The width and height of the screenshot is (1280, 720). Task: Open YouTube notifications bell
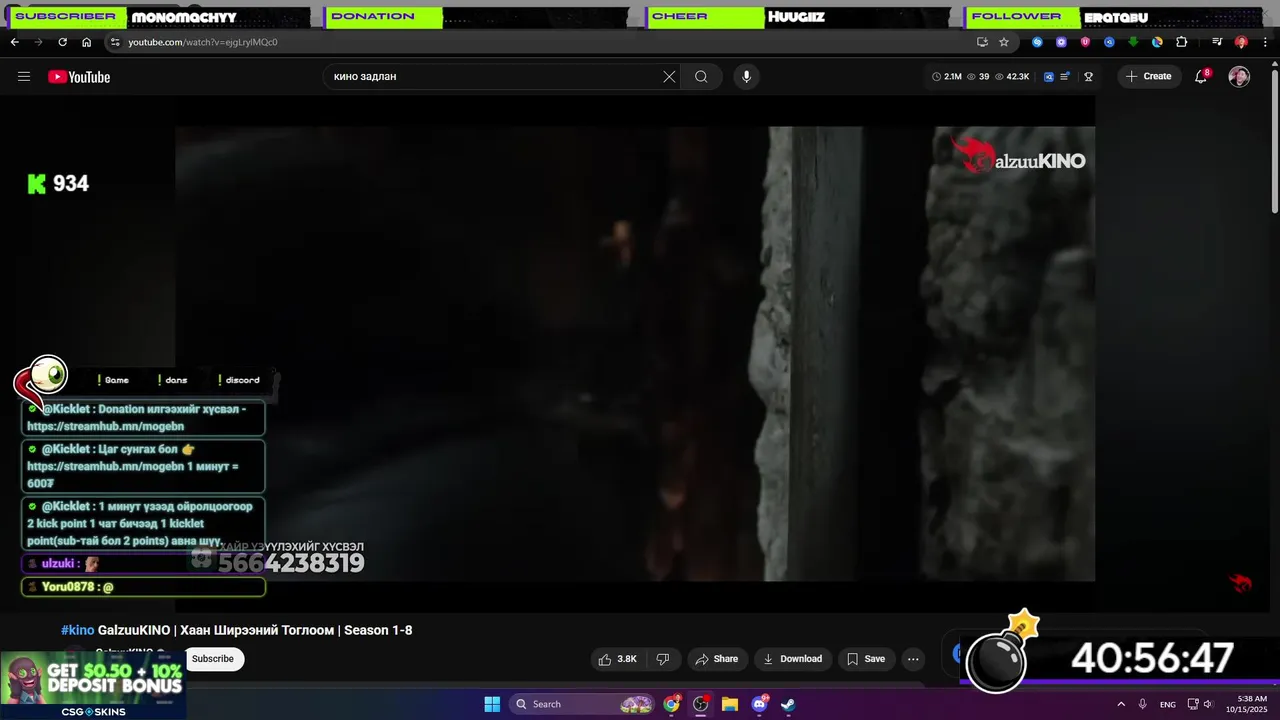click(1201, 77)
